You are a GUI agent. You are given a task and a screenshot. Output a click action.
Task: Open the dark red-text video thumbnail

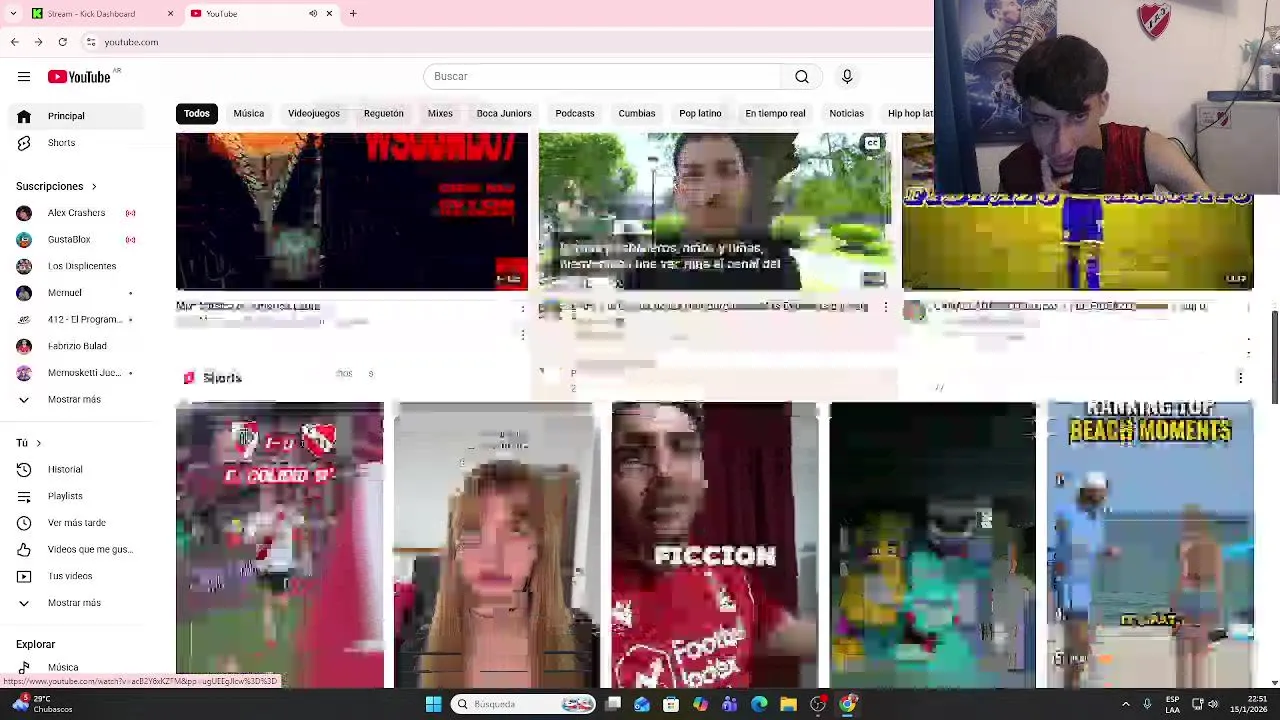point(352,211)
